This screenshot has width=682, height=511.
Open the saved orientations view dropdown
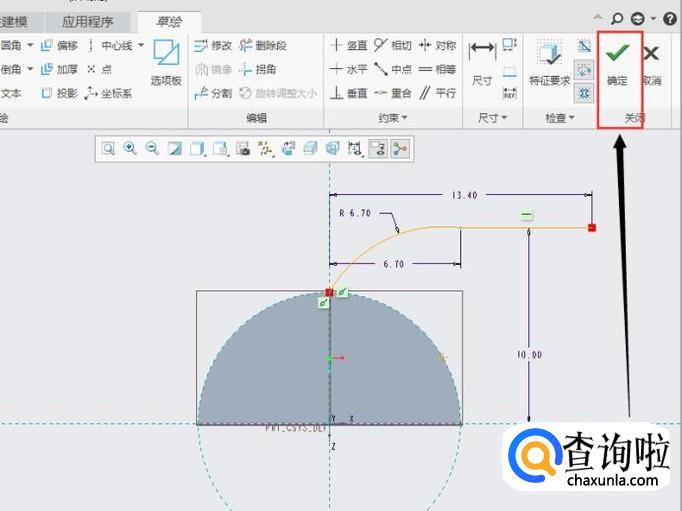(221, 149)
